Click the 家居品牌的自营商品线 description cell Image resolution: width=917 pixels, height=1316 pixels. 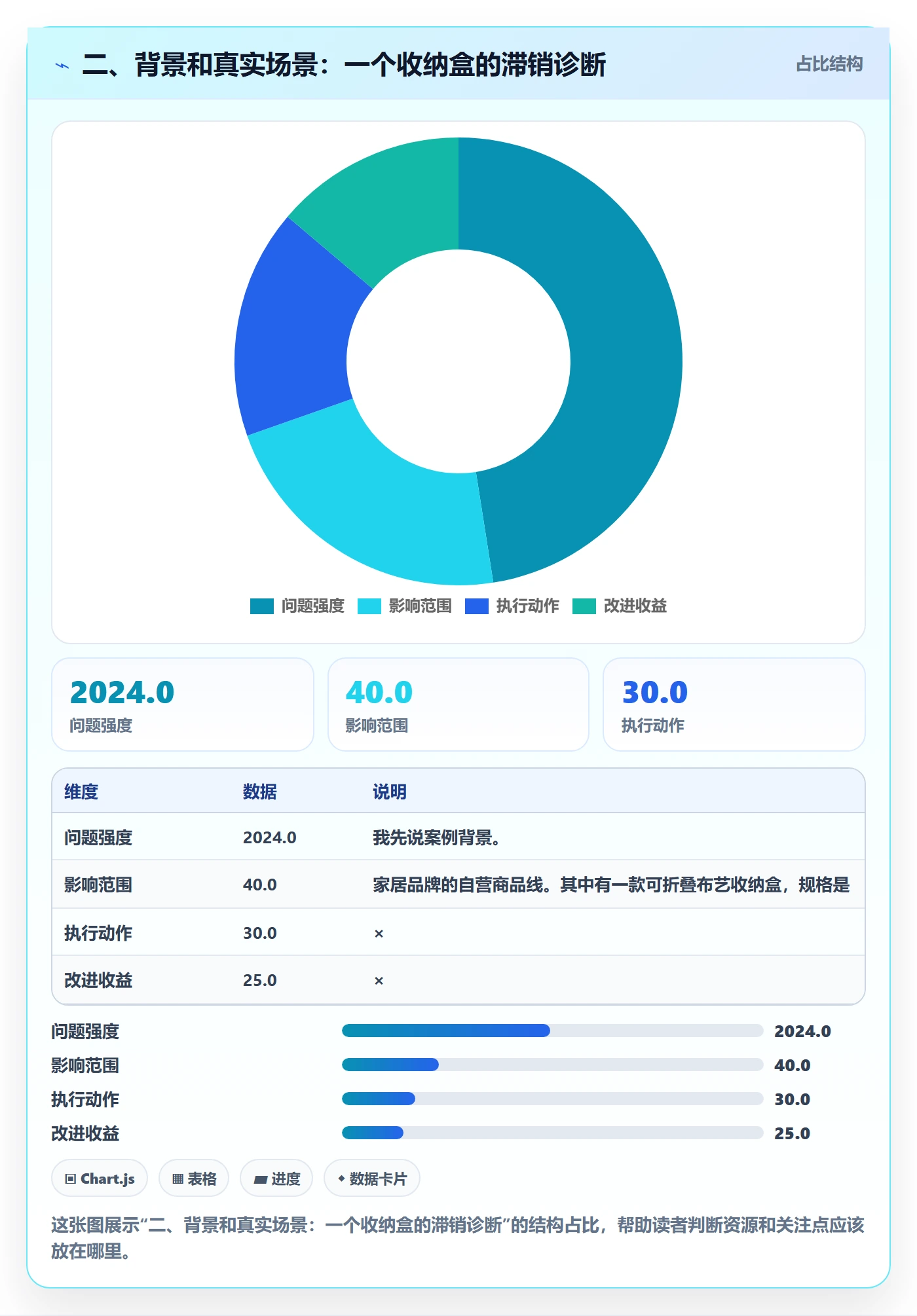611,885
